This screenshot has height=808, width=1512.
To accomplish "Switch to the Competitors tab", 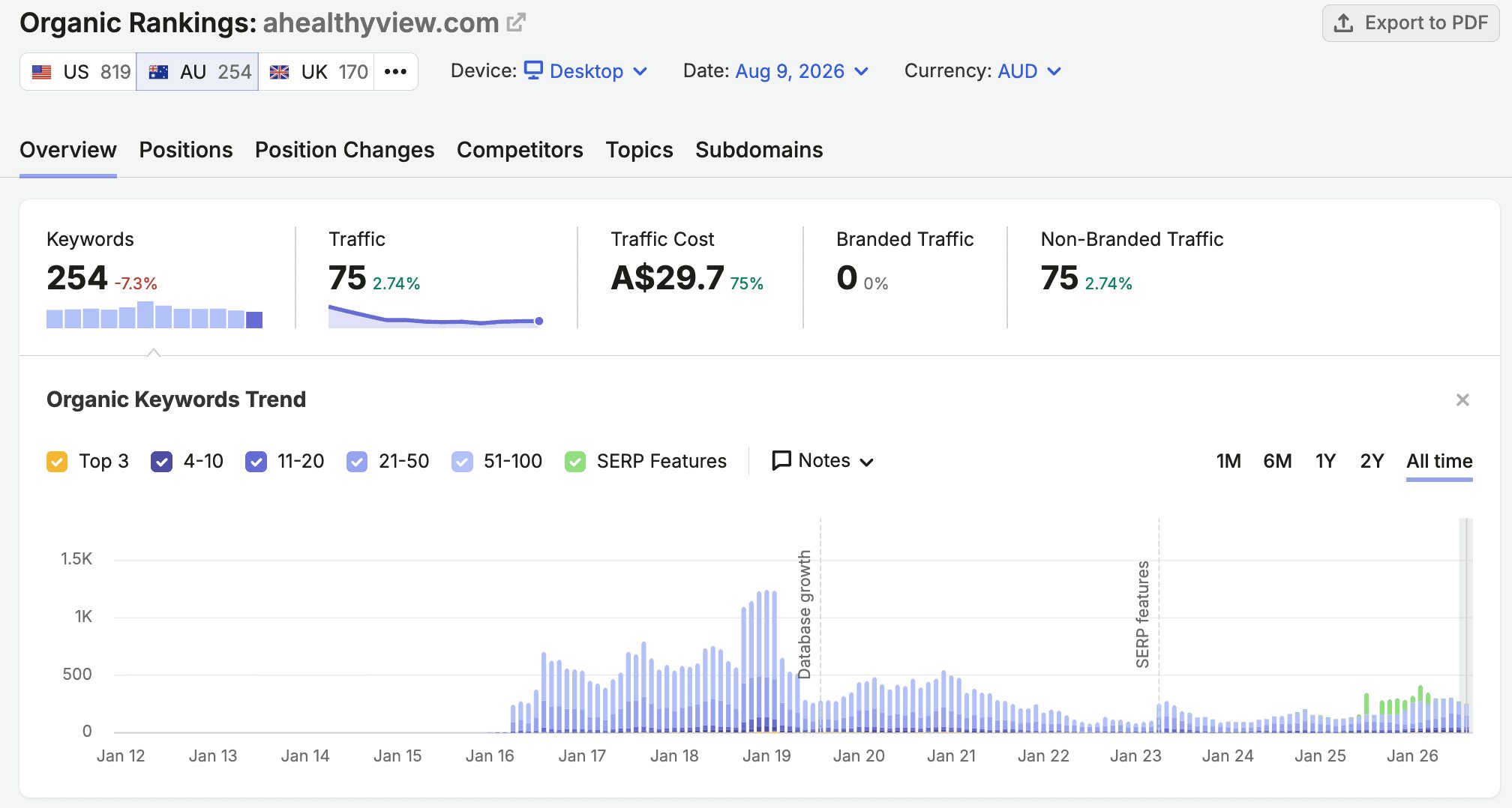I will [520, 150].
